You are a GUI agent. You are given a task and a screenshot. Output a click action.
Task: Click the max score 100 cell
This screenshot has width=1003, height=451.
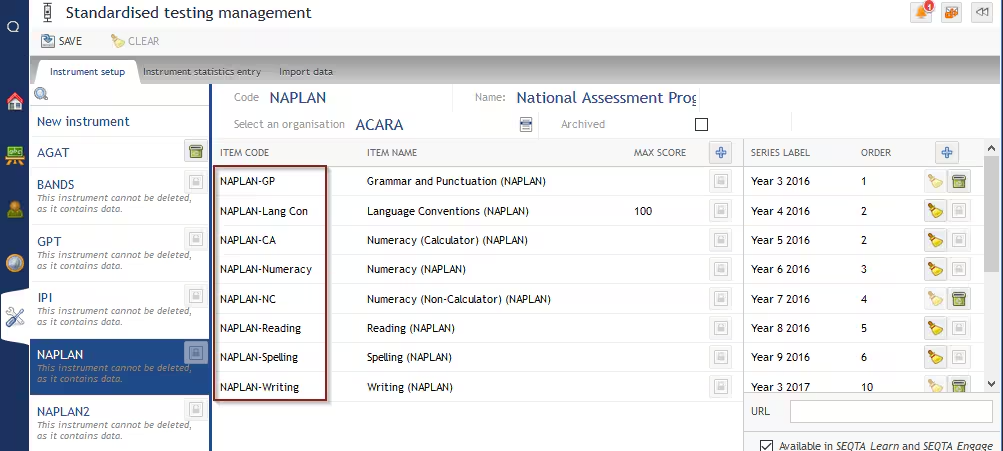(643, 211)
